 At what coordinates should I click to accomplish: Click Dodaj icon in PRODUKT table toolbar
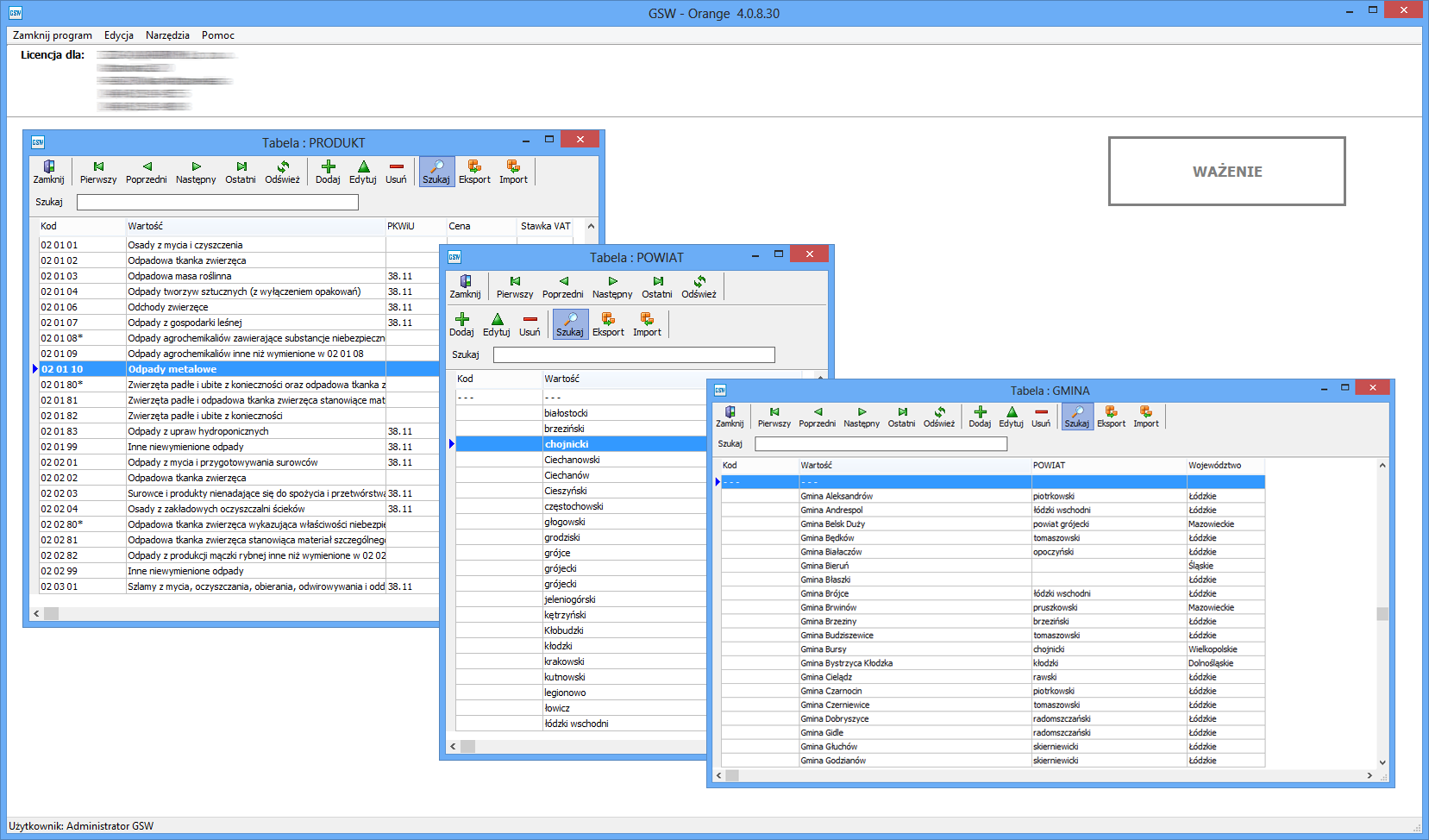coord(328,172)
